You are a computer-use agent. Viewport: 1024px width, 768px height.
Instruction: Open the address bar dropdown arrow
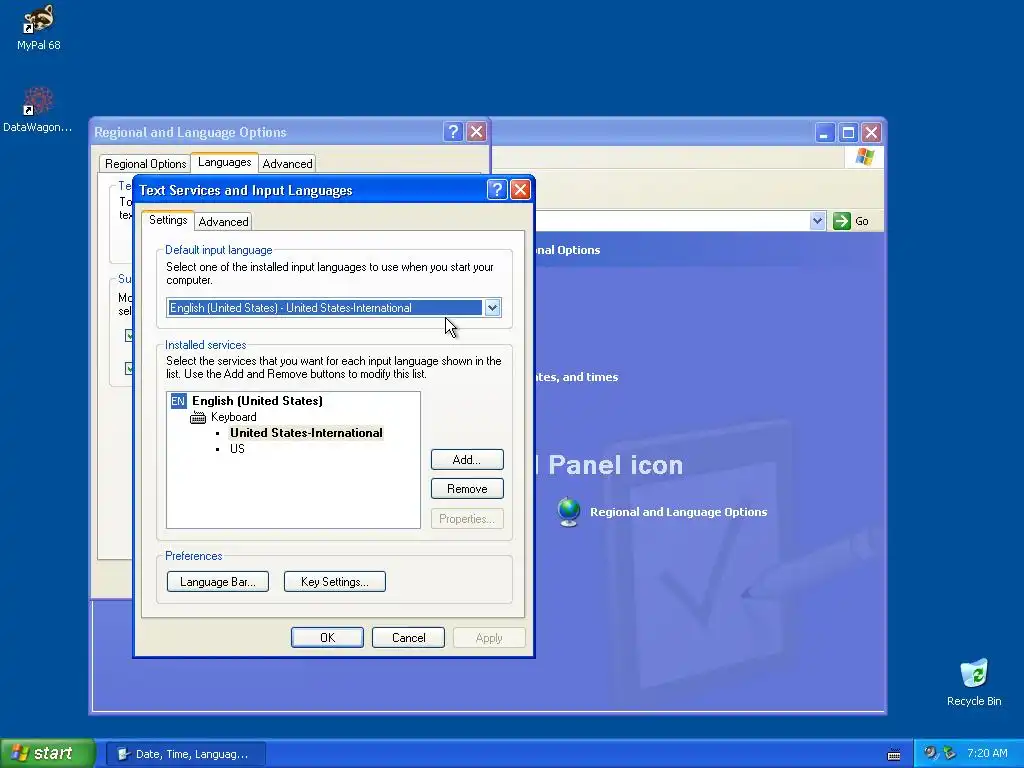818,221
